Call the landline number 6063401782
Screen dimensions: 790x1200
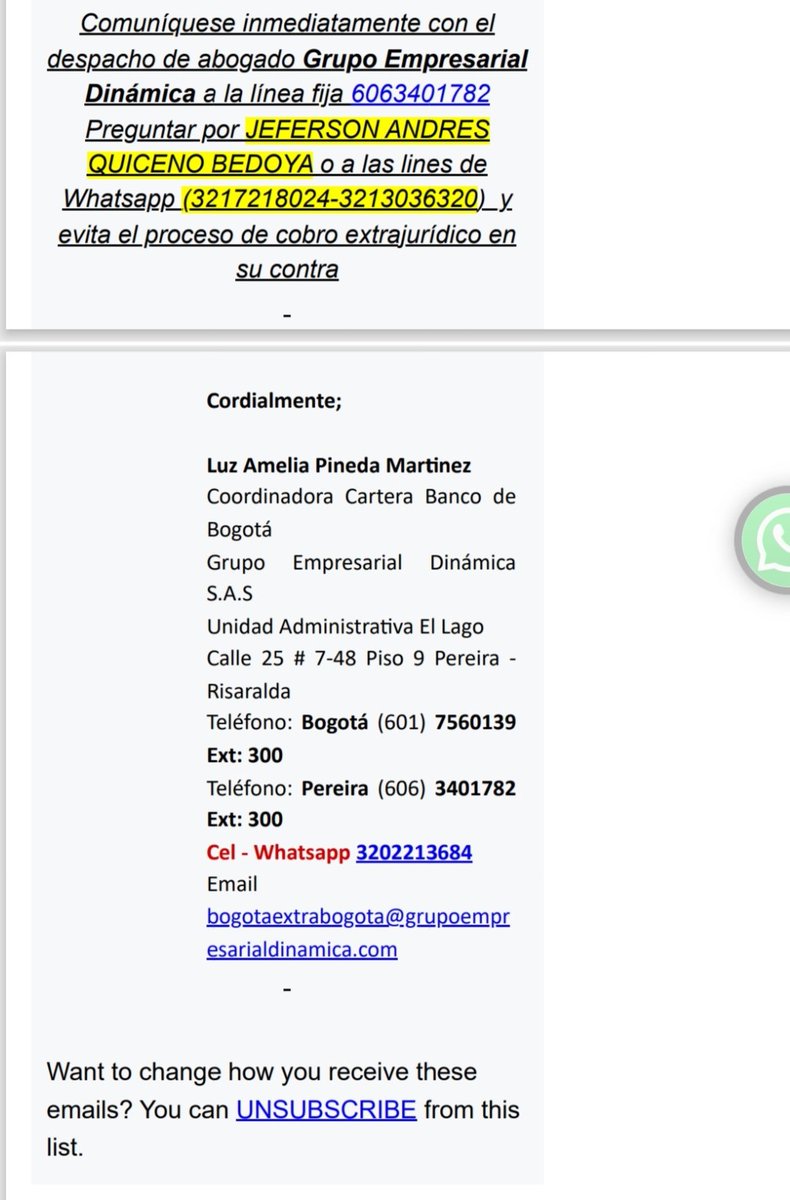point(421,95)
